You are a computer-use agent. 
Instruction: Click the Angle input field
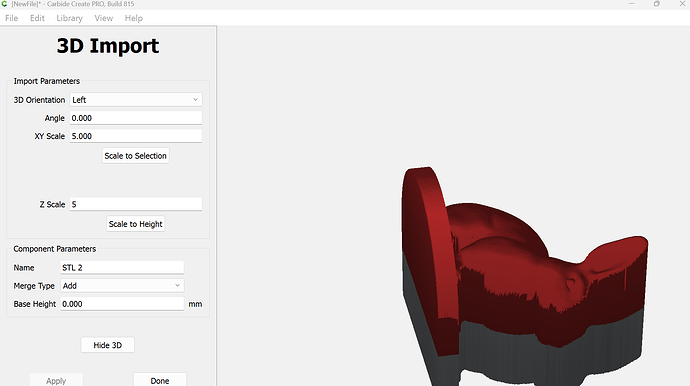click(x=136, y=118)
